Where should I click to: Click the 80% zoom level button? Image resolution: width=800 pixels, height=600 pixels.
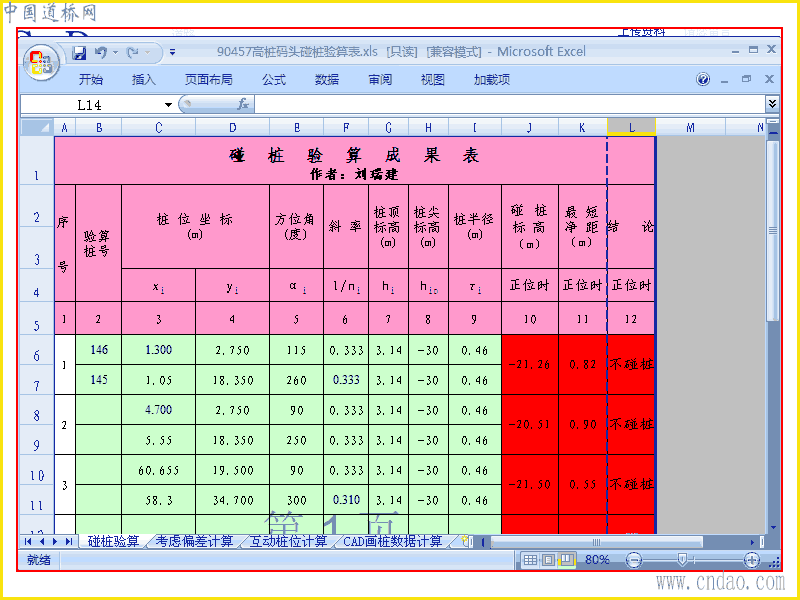(597, 560)
